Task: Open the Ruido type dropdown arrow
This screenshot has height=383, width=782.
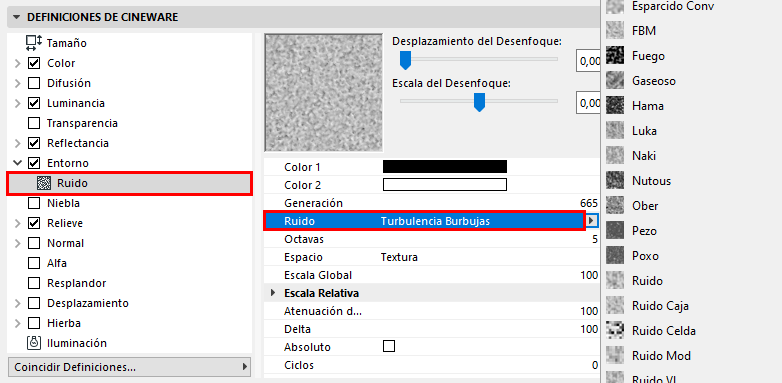Action: [x=592, y=220]
